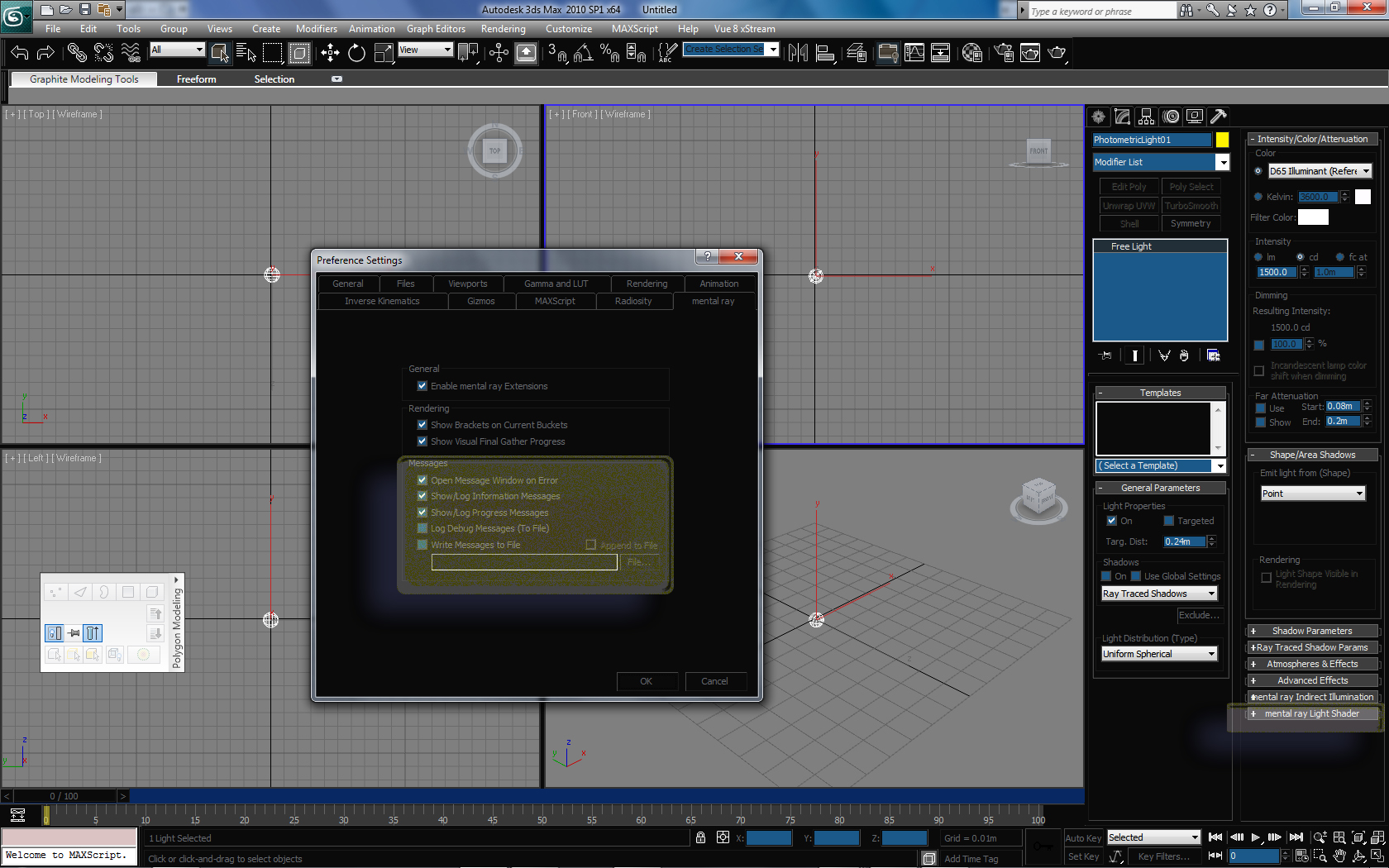The height and width of the screenshot is (868, 1389).
Task: Click the Pin Stack icon
Action: coord(1105,355)
